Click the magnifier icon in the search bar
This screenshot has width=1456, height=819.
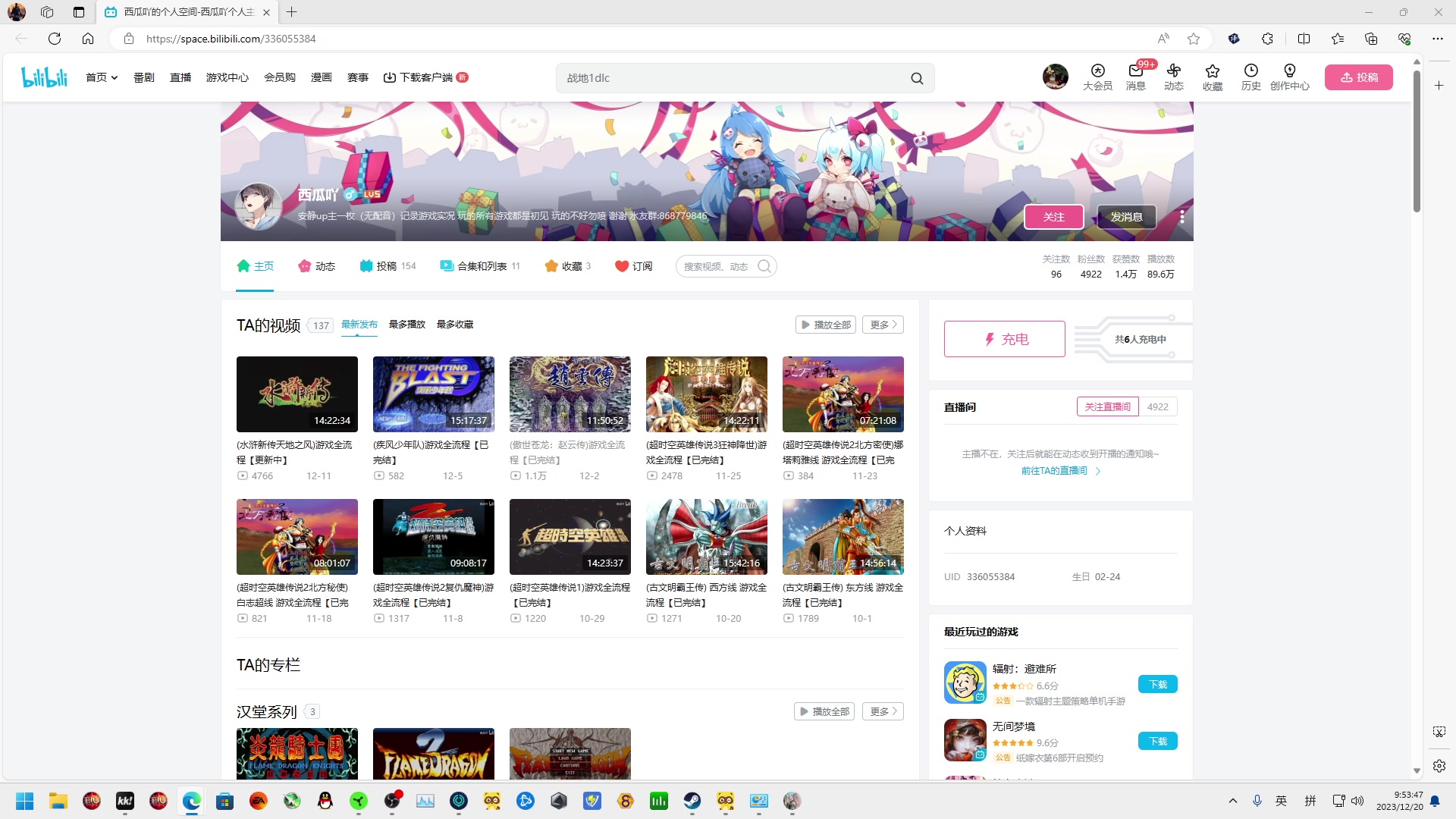coord(916,77)
